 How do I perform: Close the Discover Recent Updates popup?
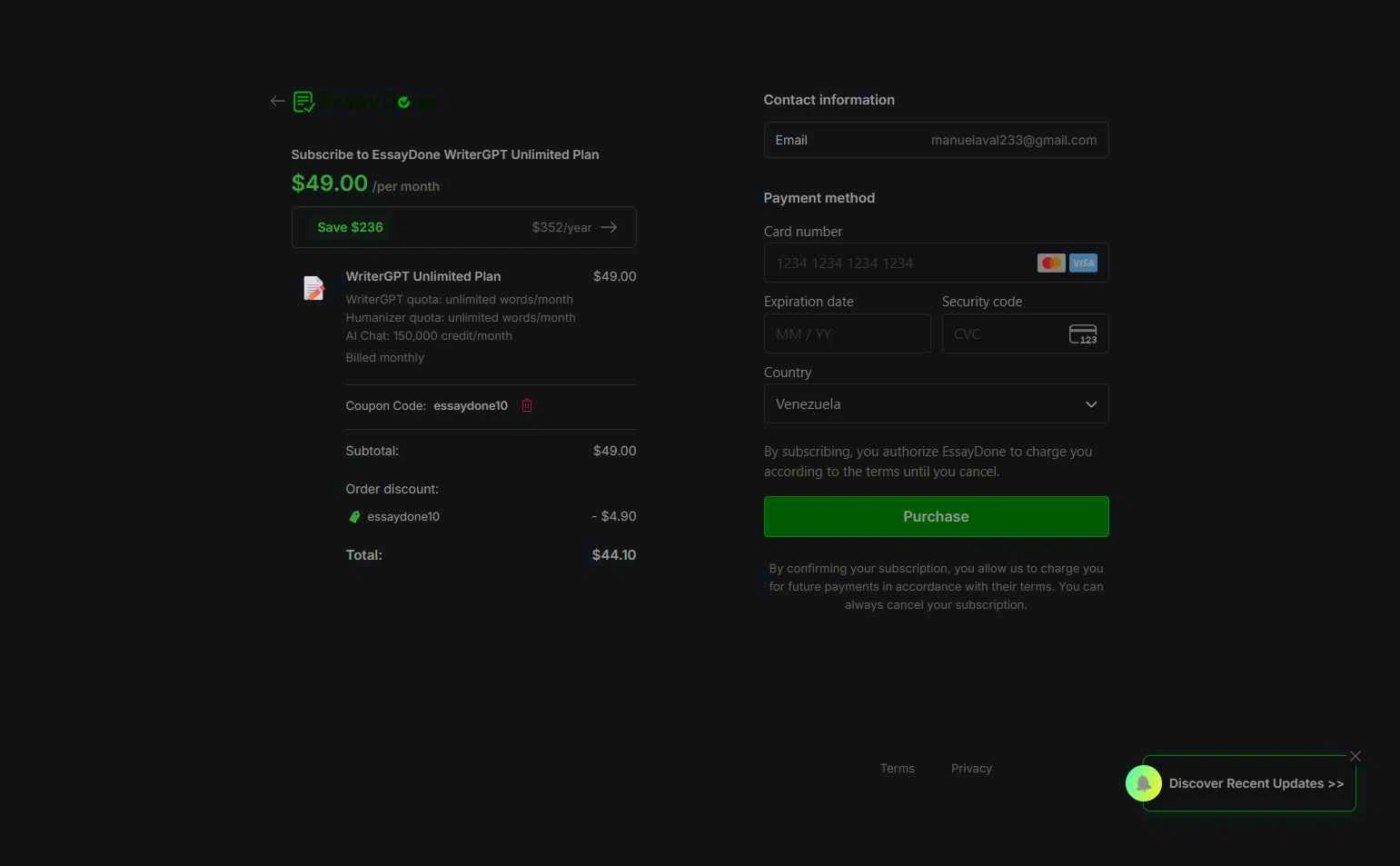tap(1355, 756)
